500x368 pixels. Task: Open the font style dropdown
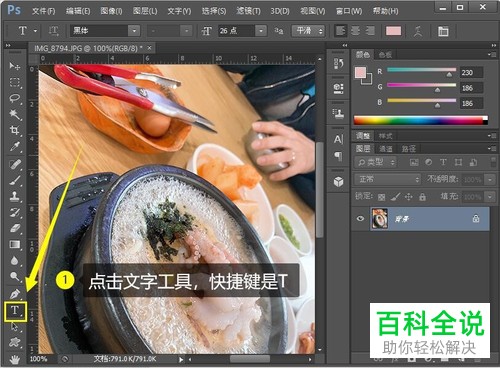(187, 31)
